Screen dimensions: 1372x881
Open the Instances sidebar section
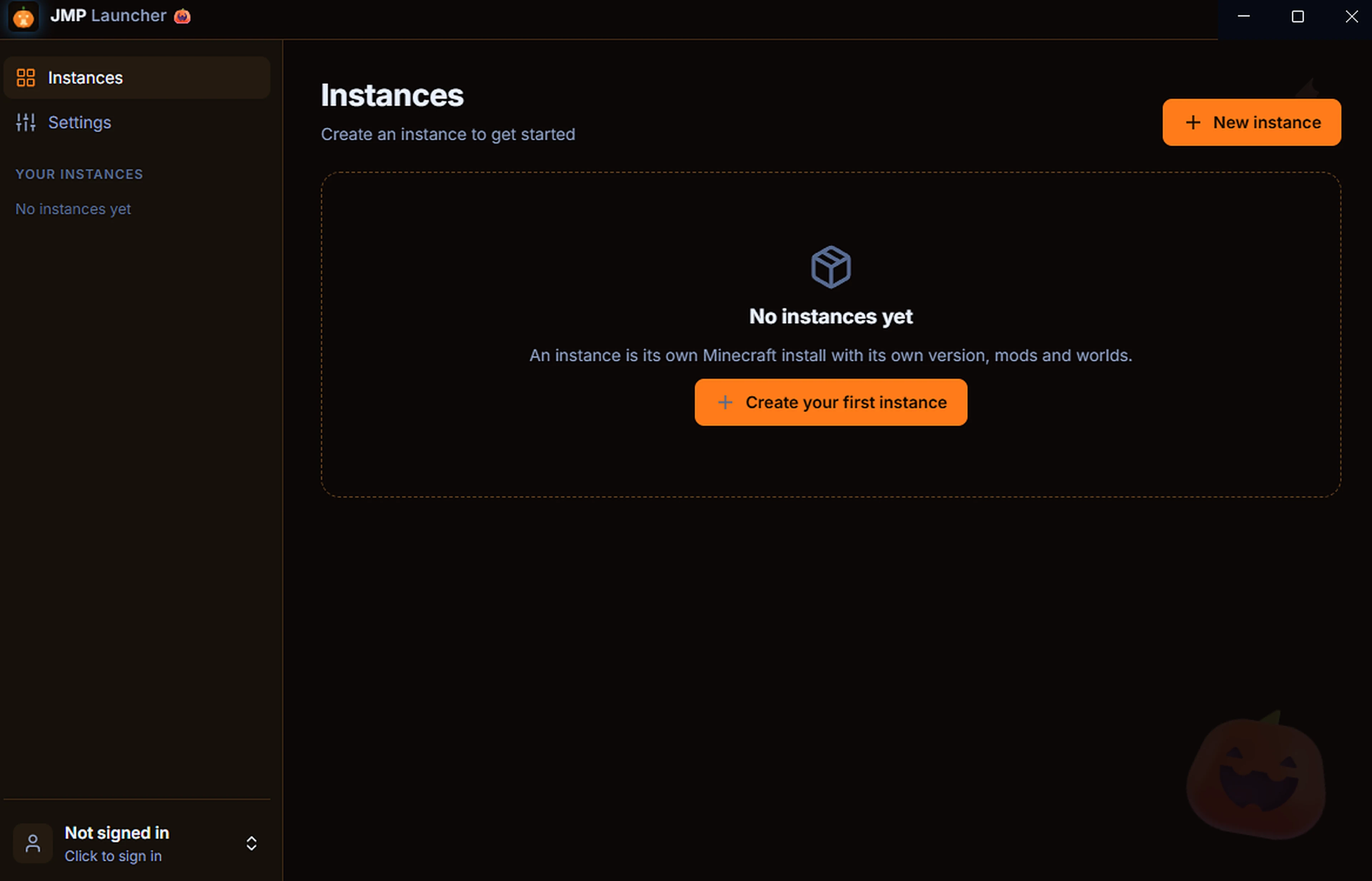[137, 77]
